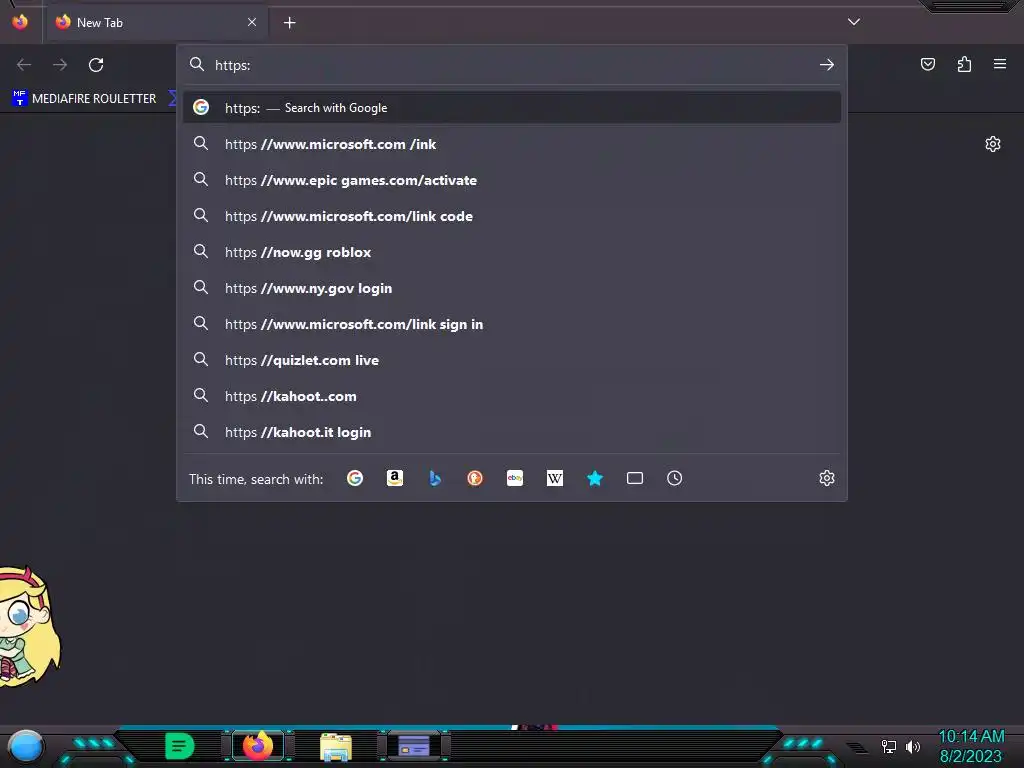This screenshot has height=768, width=1024.
Task: Open a new tab with the plus button
Action: [289, 23]
